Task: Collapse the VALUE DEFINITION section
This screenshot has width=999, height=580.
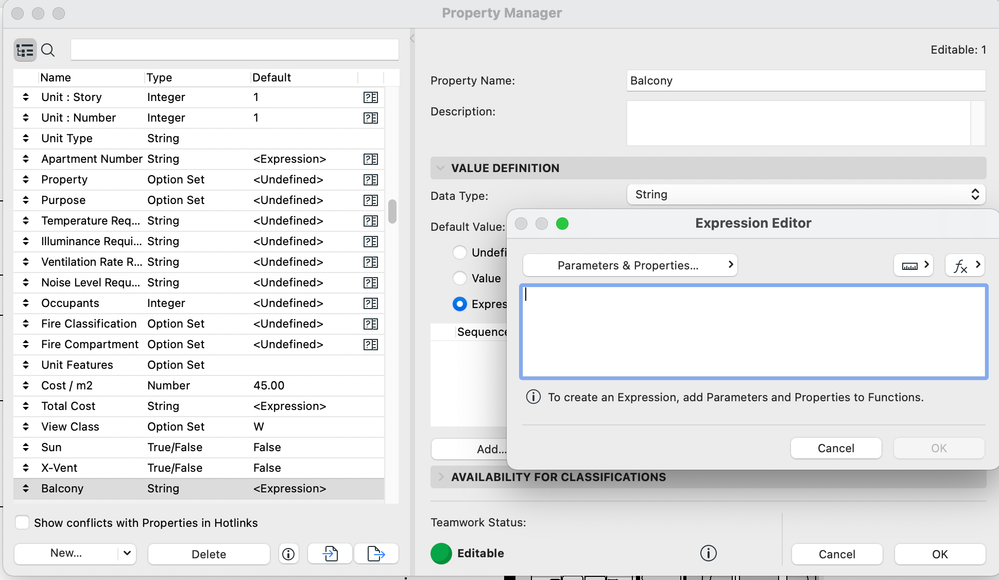Action: click(440, 168)
